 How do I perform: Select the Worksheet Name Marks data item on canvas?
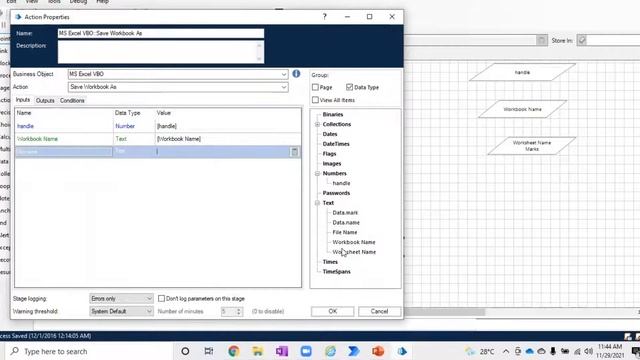pyautogui.click(x=532, y=146)
